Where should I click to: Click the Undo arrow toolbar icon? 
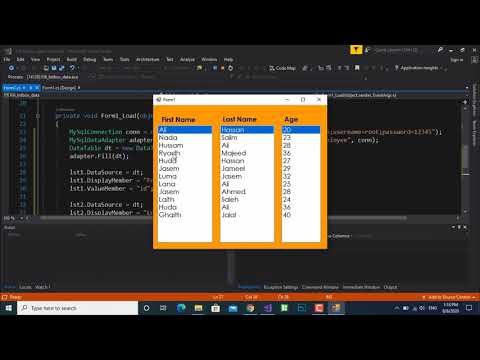[72, 68]
